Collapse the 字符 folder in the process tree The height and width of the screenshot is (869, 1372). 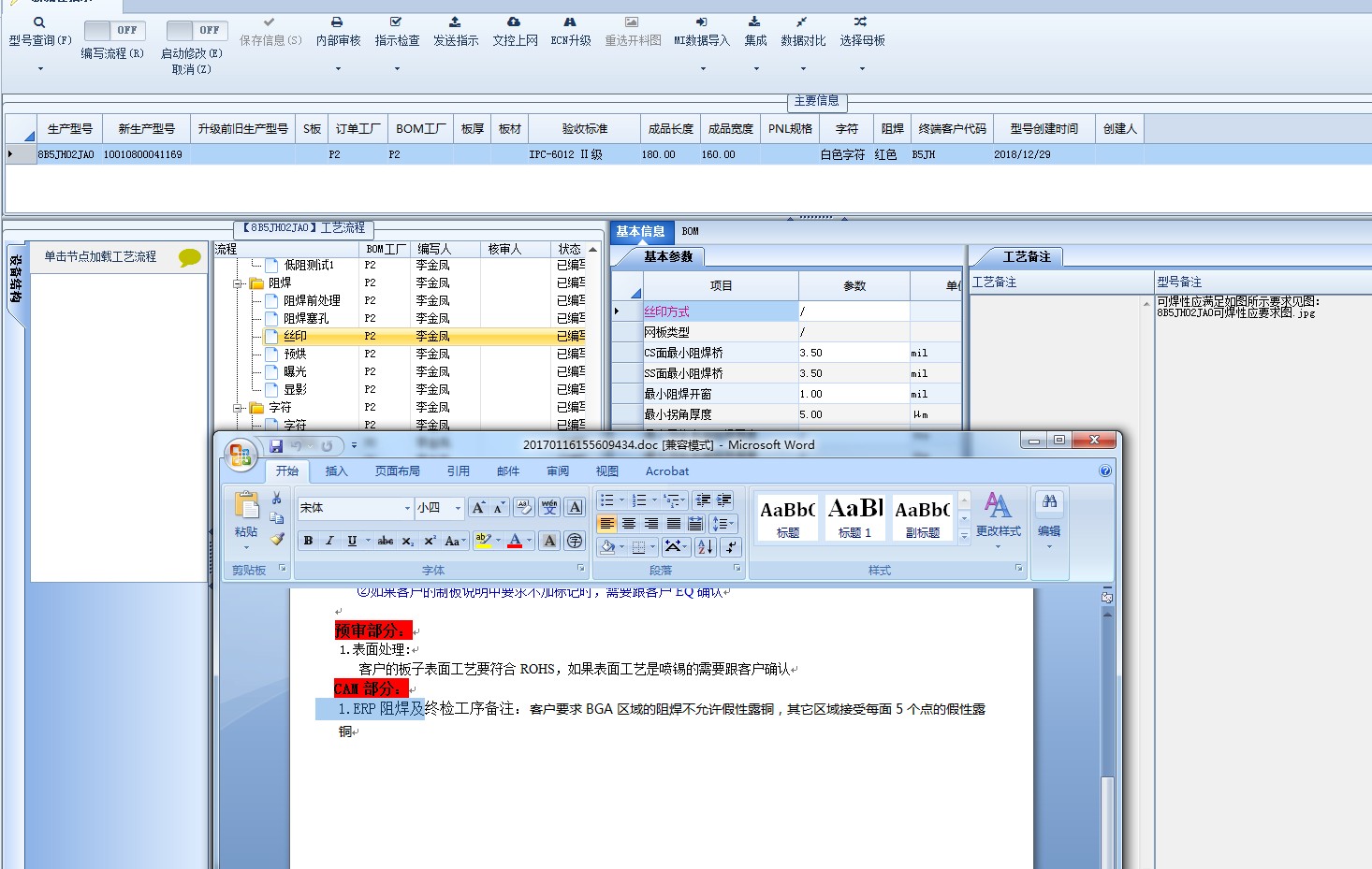coord(238,408)
